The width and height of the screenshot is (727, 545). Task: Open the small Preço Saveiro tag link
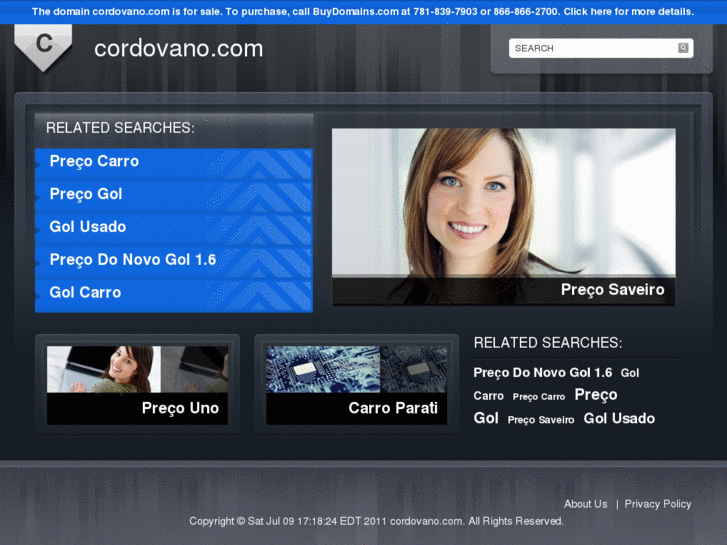[541, 420]
